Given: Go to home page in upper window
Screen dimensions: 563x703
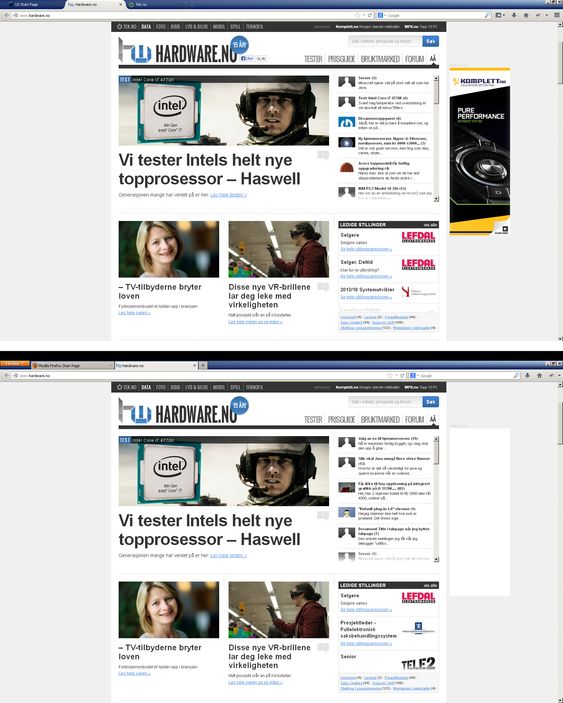Looking at the screenshot, I should [x=526, y=15].
